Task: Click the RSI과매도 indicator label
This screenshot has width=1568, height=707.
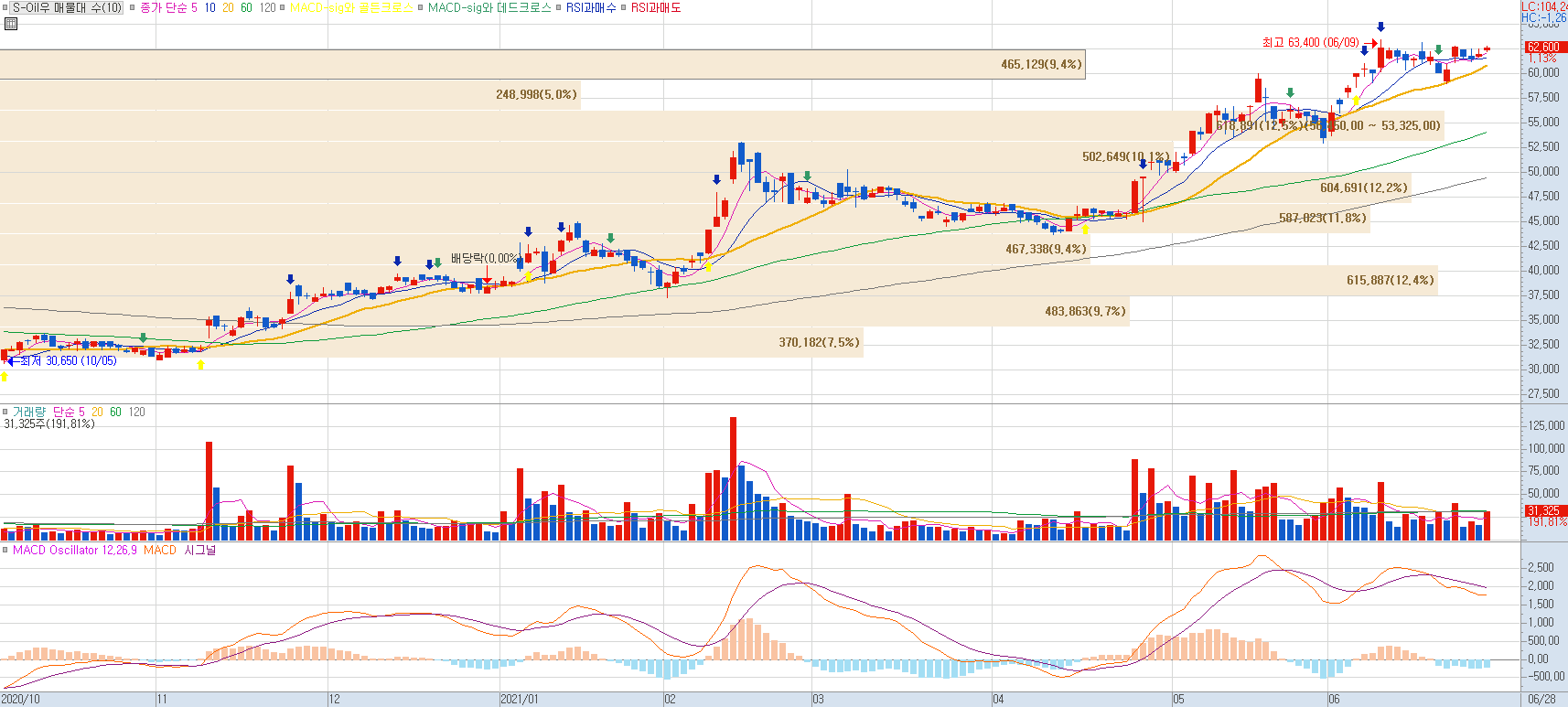Action: [656, 7]
